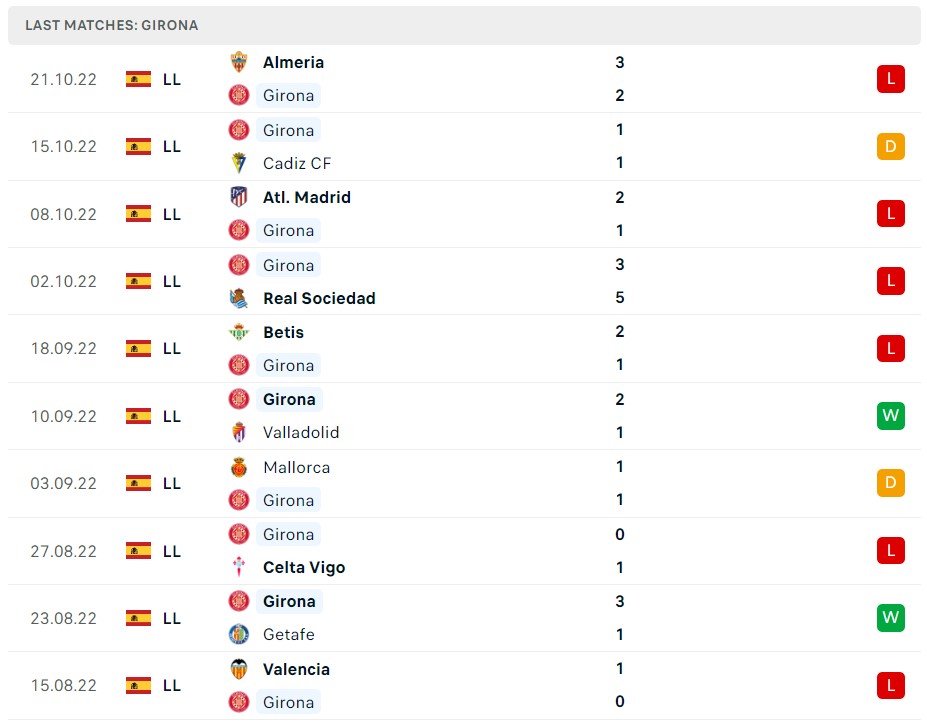
Task: Click the Betis club crest icon
Action: [238, 332]
